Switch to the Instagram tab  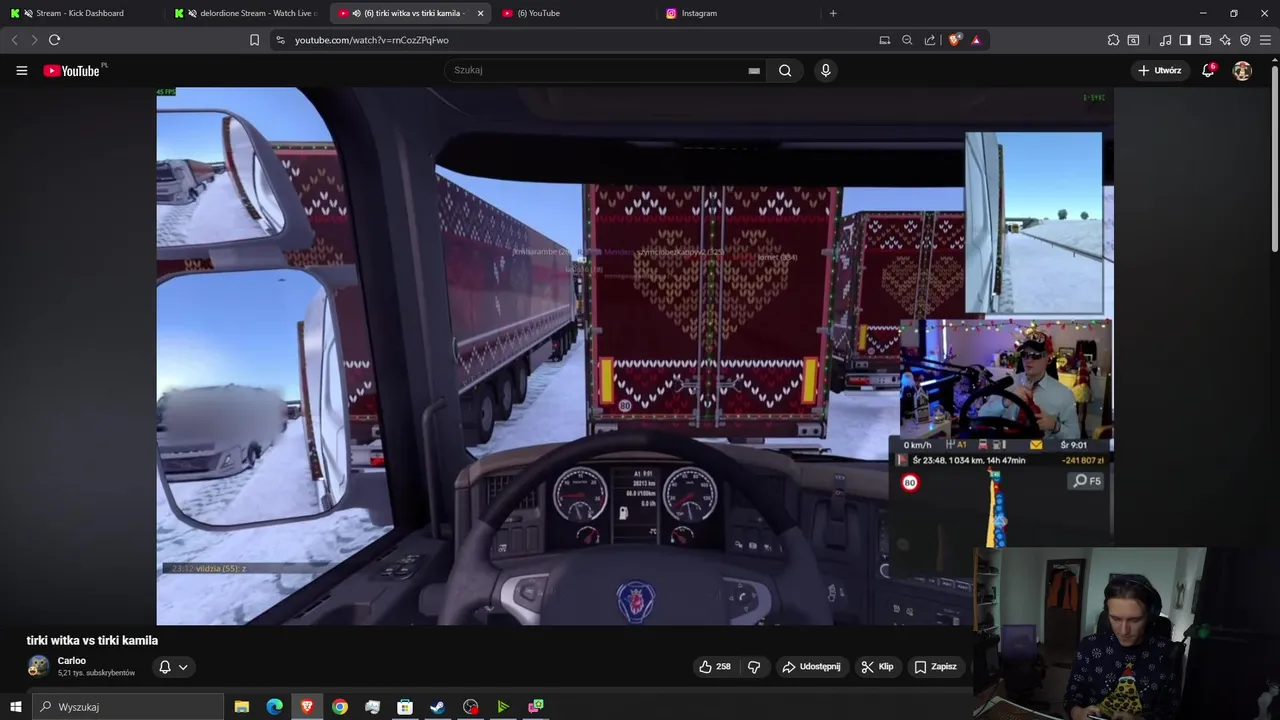click(x=738, y=13)
